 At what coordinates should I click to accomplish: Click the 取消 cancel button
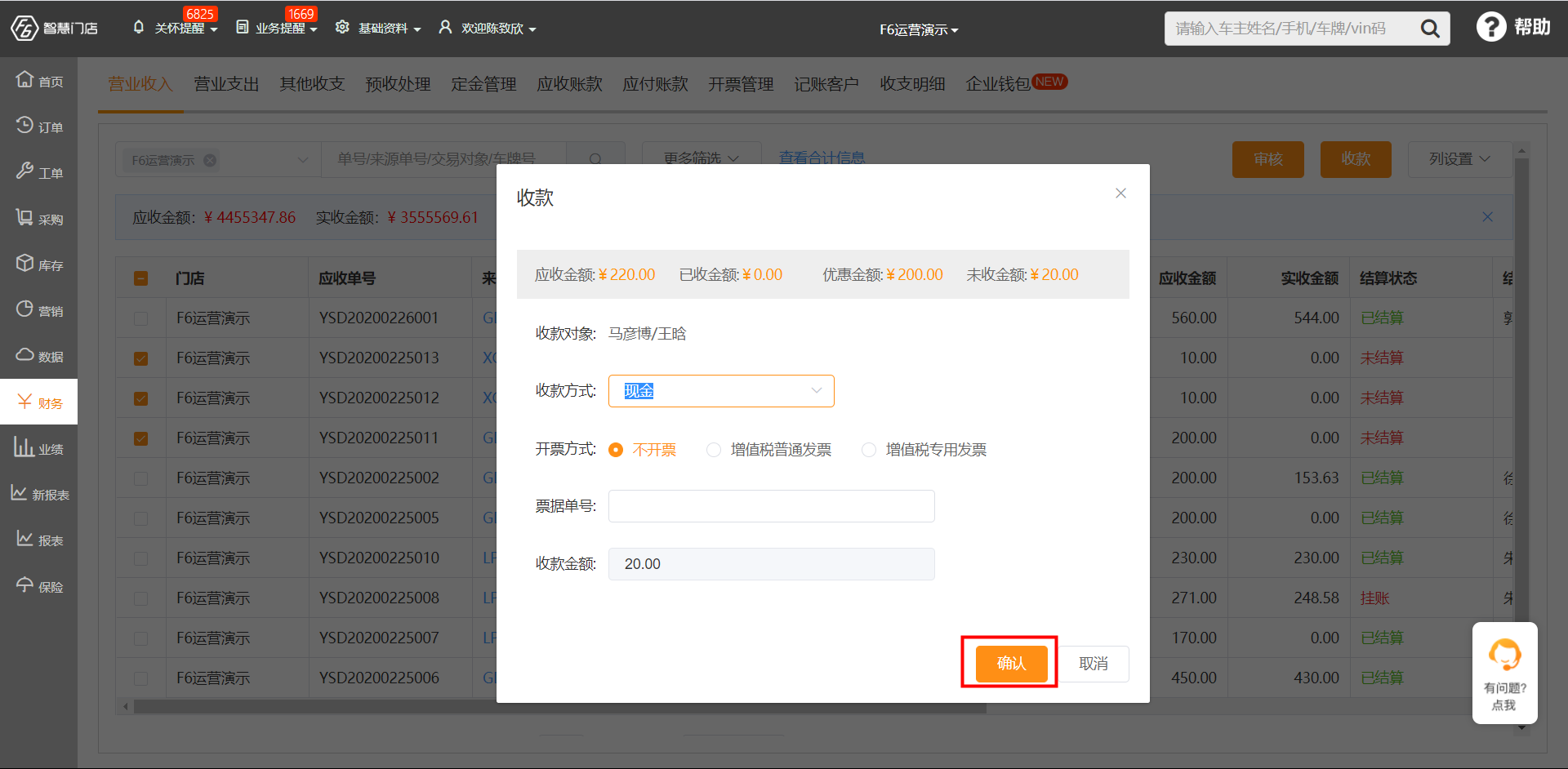pyautogui.click(x=1094, y=664)
